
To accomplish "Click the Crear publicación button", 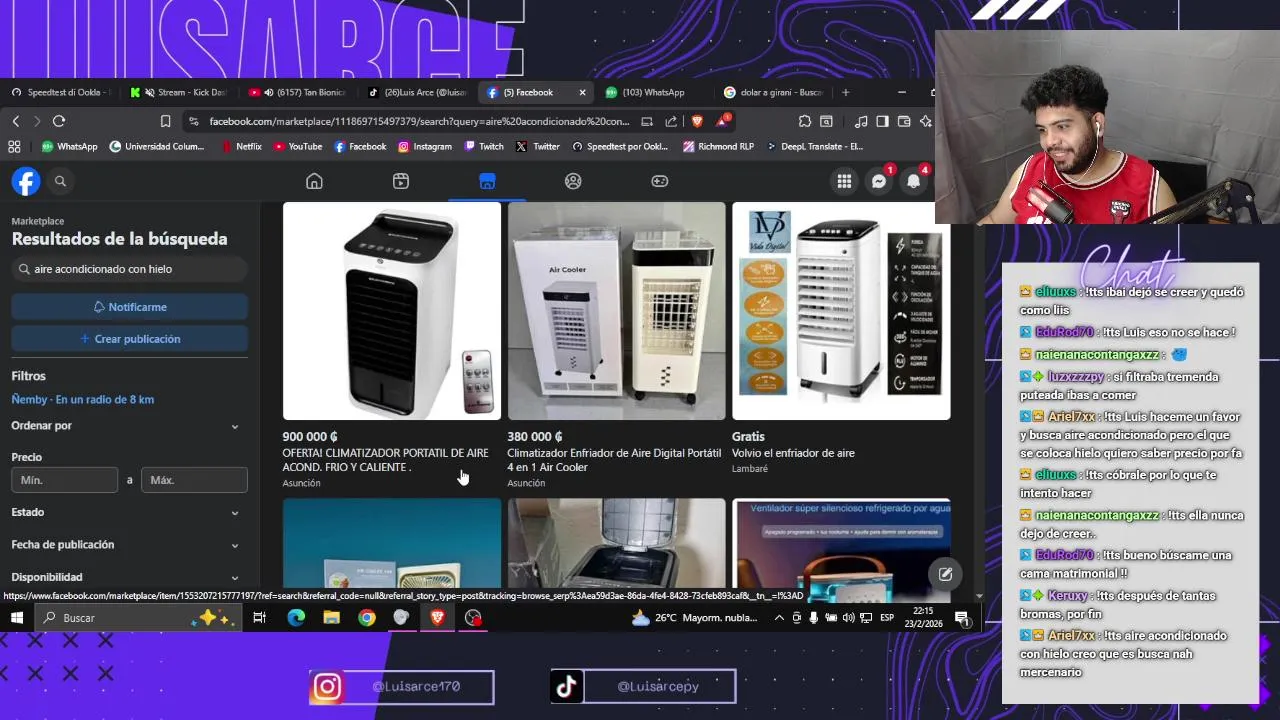I will pyautogui.click(x=129, y=339).
